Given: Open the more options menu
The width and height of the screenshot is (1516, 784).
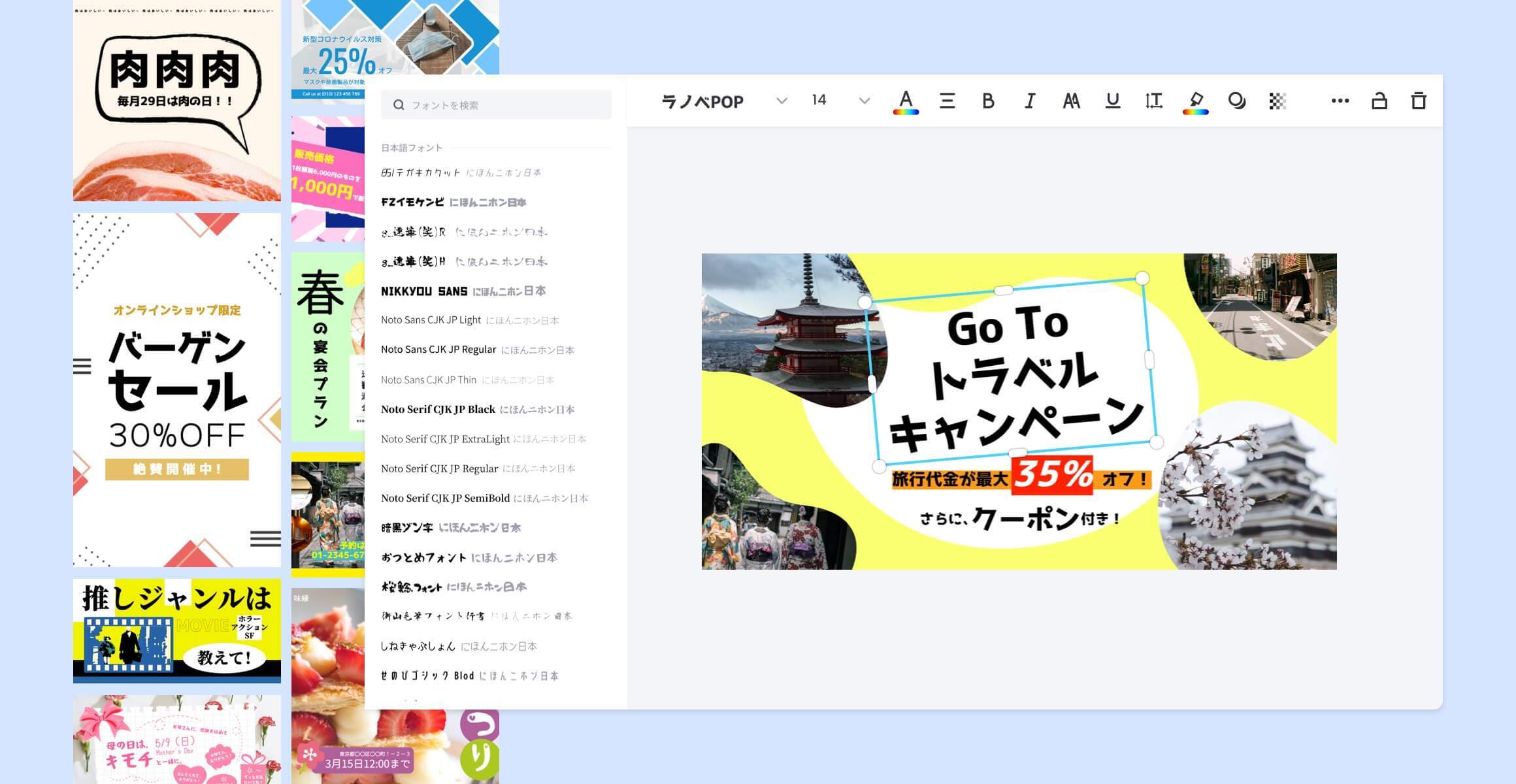Looking at the screenshot, I should 1340,100.
